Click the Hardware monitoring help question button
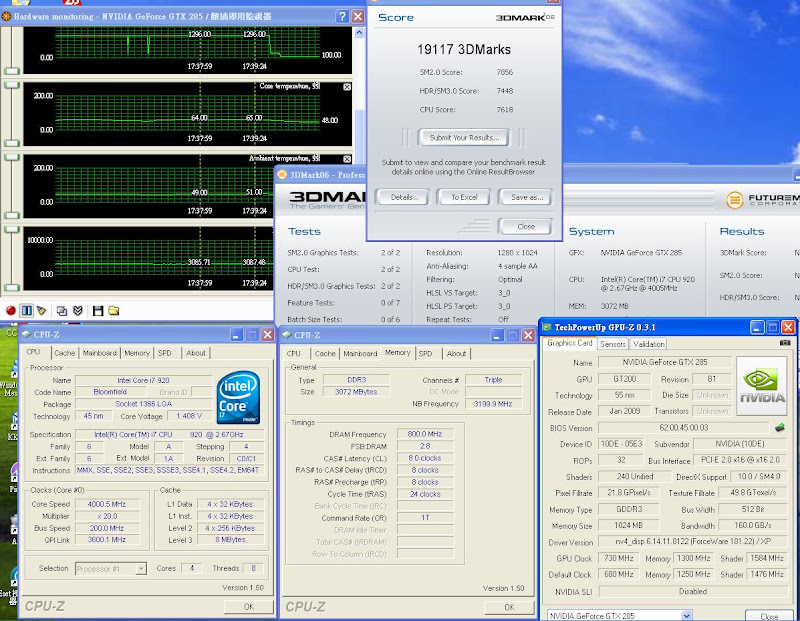The width and height of the screenshot is (800, 621). point(343,16)
